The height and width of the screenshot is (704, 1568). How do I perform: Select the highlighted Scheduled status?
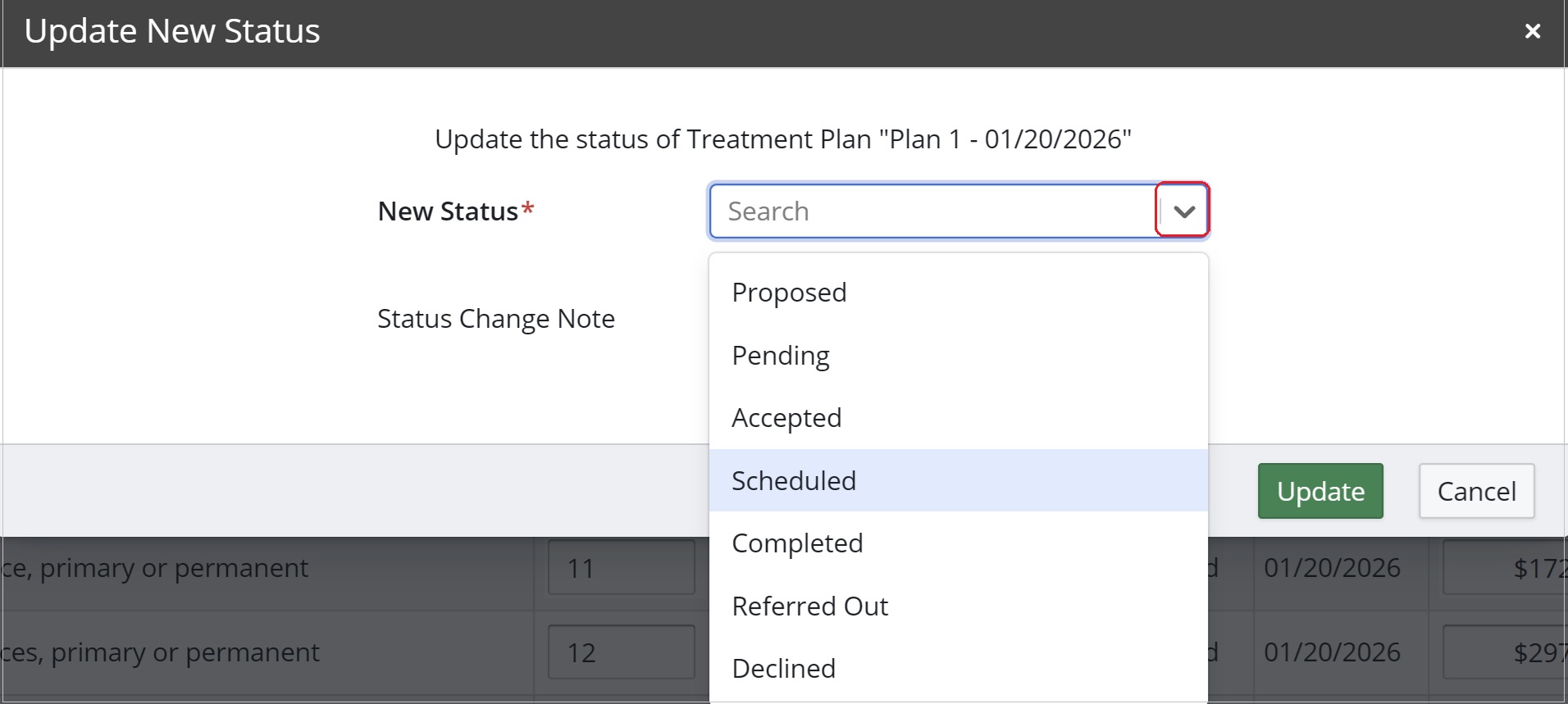[792, 480]
